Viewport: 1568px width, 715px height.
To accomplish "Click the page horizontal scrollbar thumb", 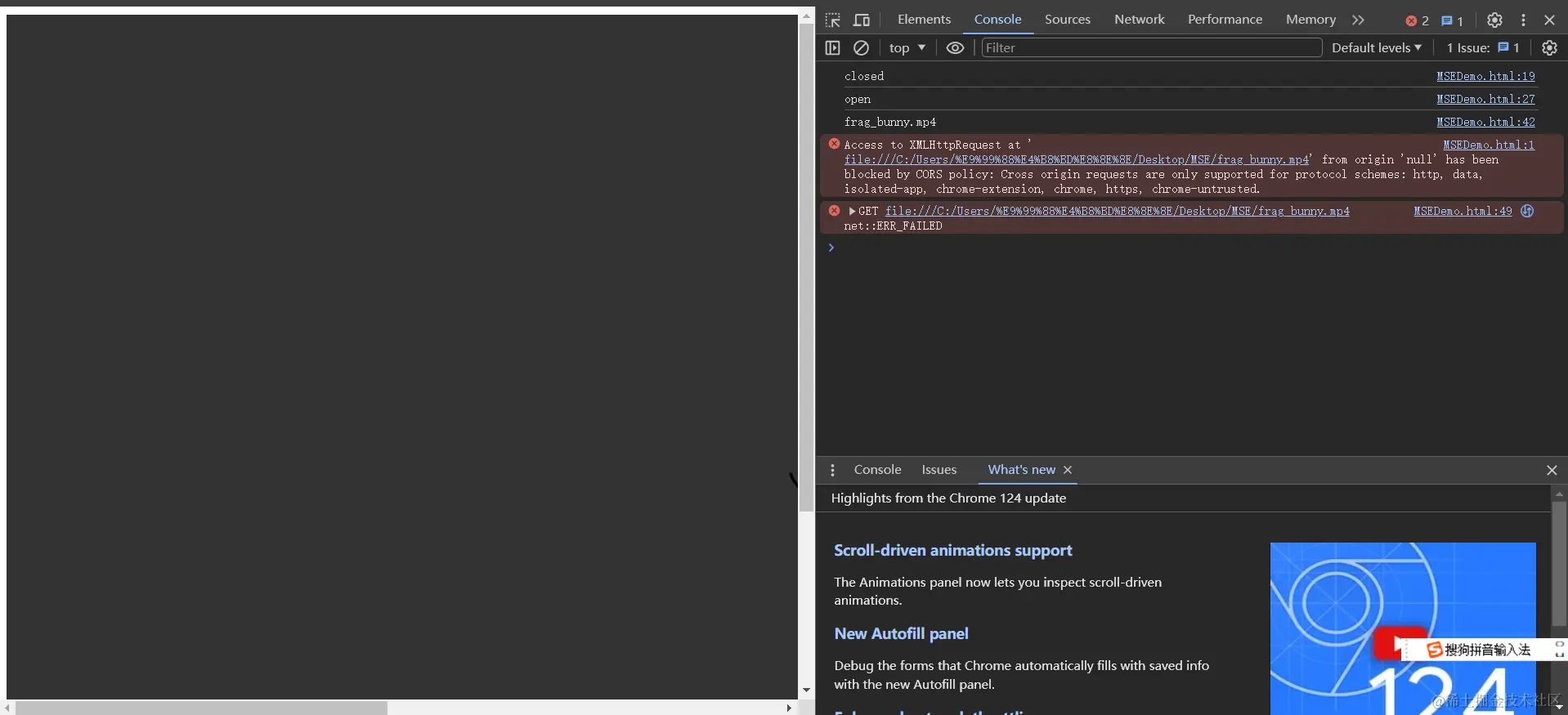I will (201, 708).
